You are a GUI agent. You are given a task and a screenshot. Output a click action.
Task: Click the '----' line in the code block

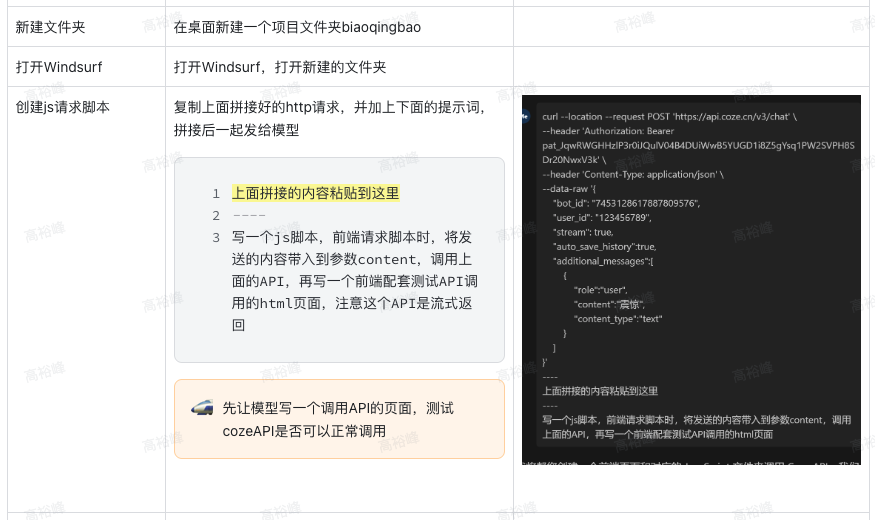[x=249, y=215]
